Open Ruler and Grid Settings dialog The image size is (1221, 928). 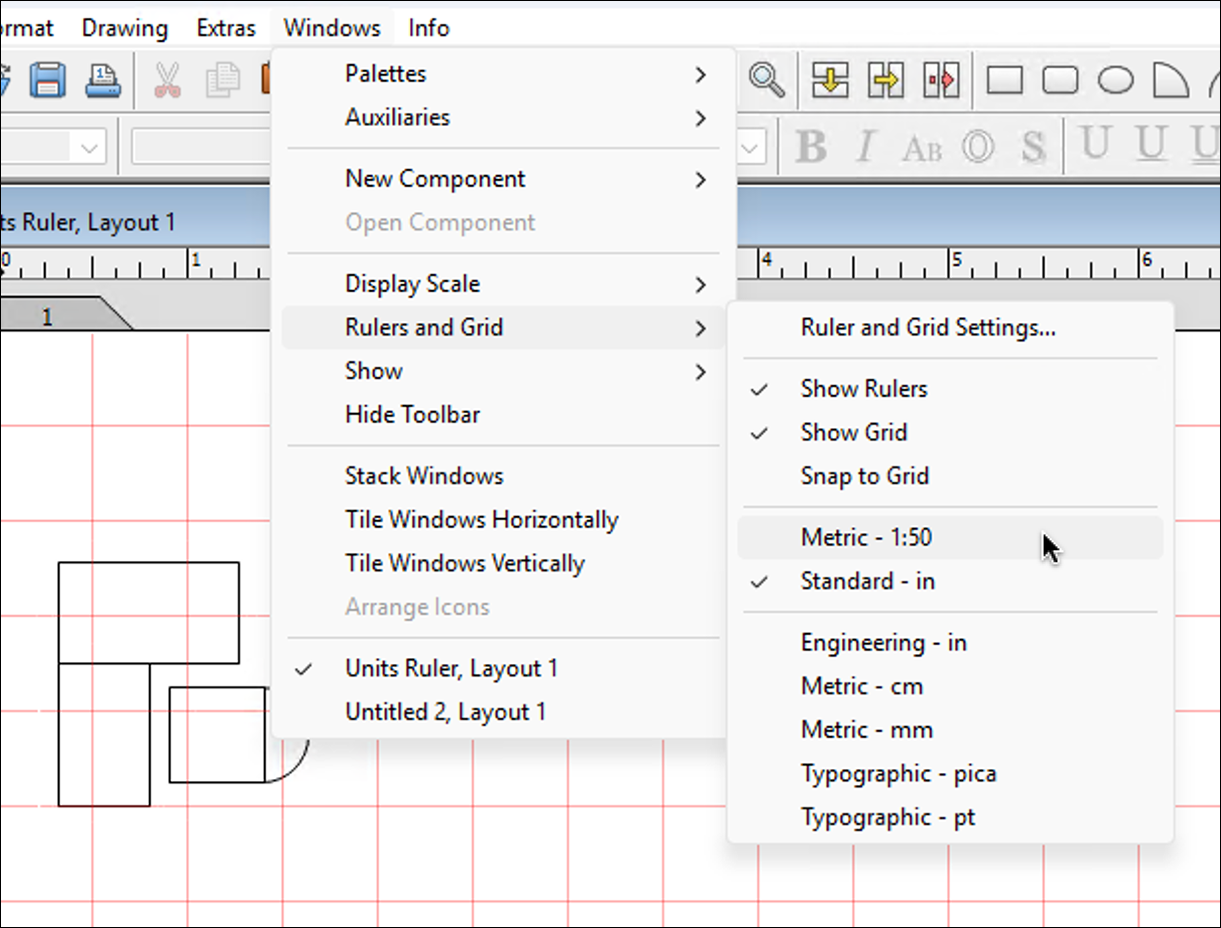click(928, 327)
